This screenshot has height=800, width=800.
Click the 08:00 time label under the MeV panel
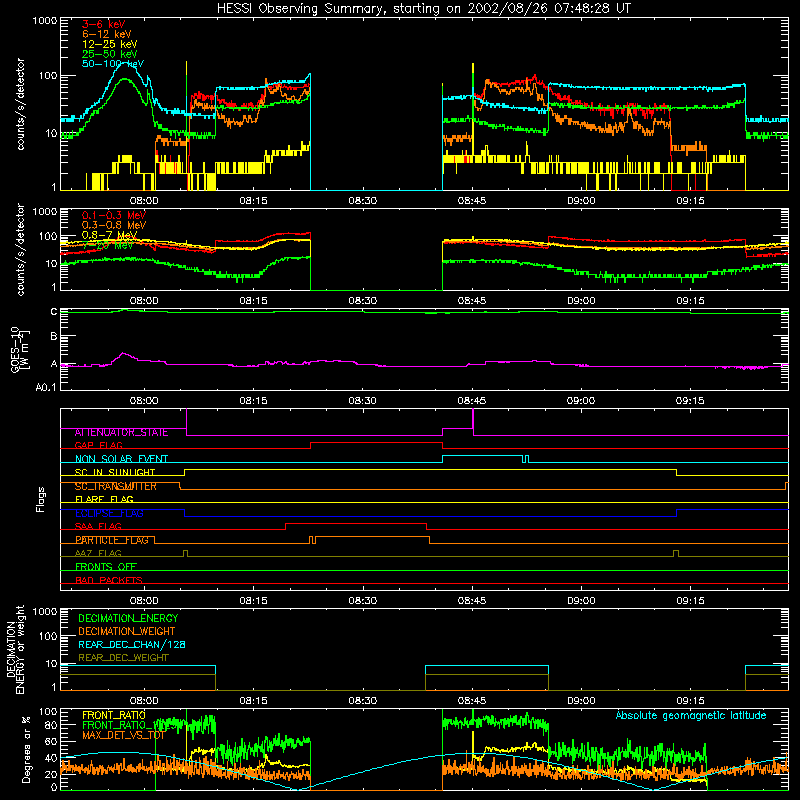coord(144,301)
